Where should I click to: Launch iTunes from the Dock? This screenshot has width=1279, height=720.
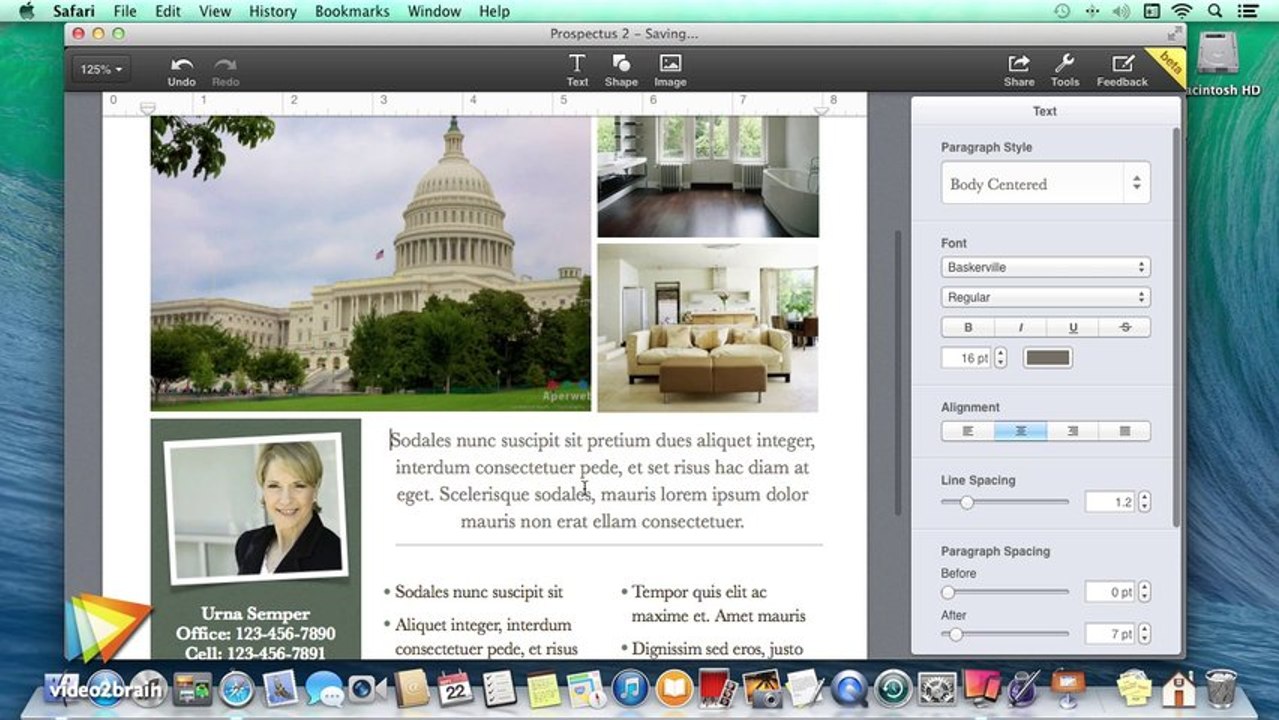point(631,689)
